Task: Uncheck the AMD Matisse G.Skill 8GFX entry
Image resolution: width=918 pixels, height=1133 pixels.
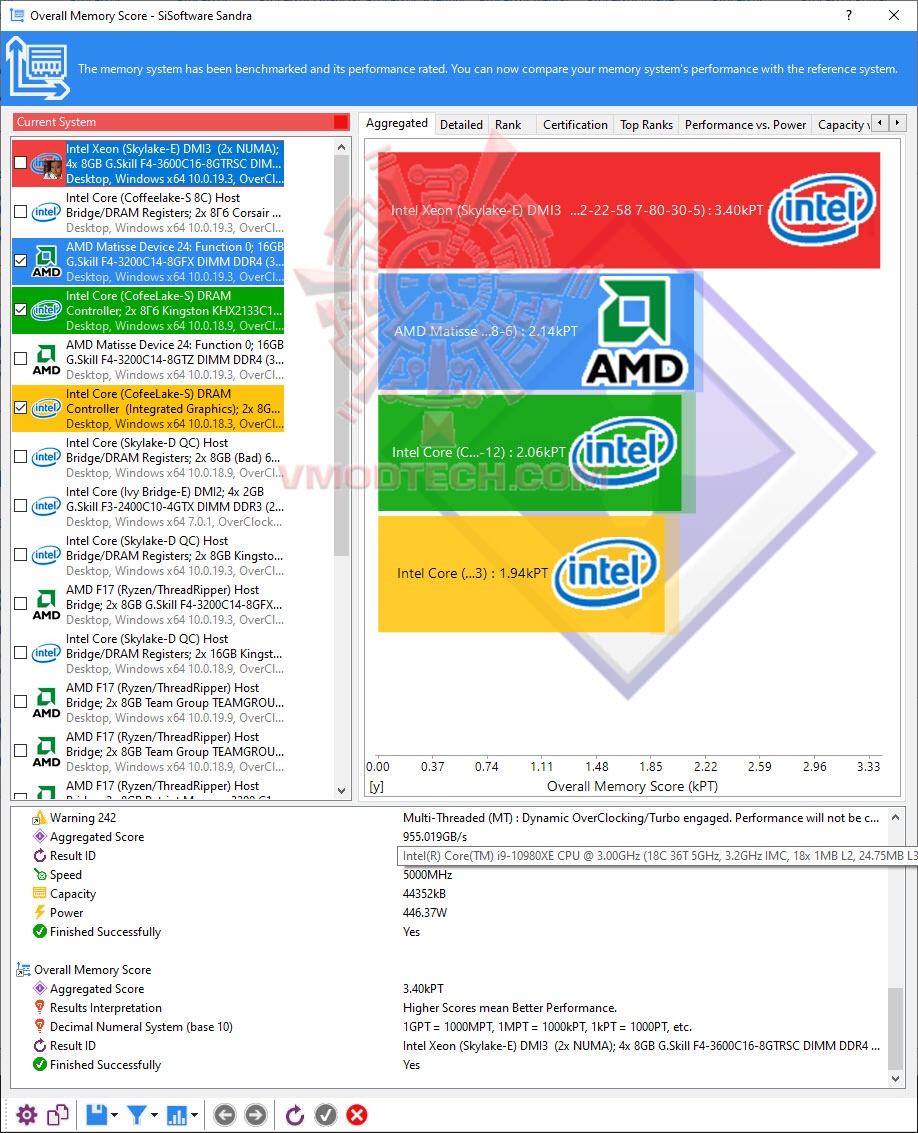Action: [x=21, y=261]
